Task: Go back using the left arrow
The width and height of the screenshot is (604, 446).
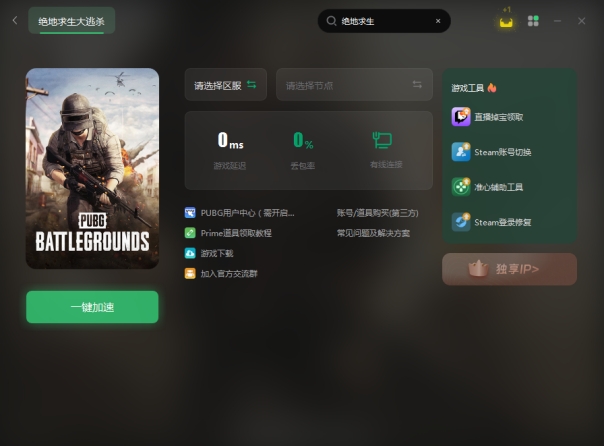Action: pyautogui.click(x=15, y=20)
